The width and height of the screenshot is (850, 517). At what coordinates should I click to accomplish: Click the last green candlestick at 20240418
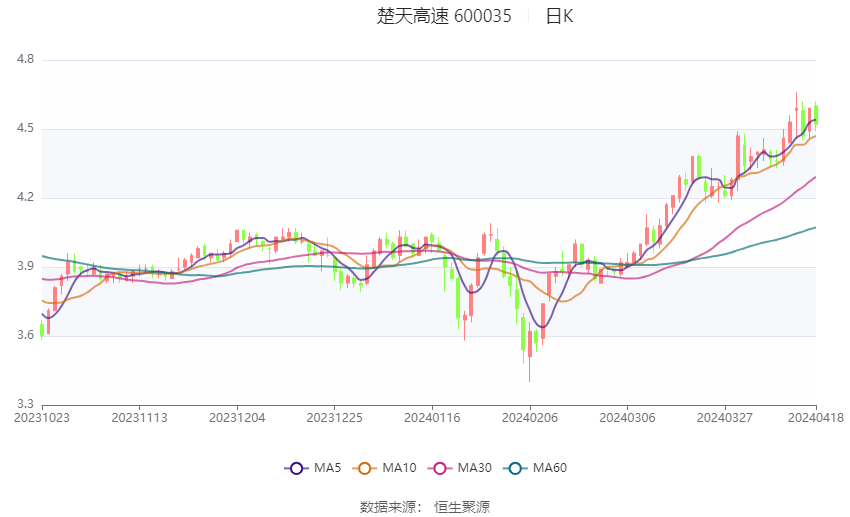click(816, 115)
